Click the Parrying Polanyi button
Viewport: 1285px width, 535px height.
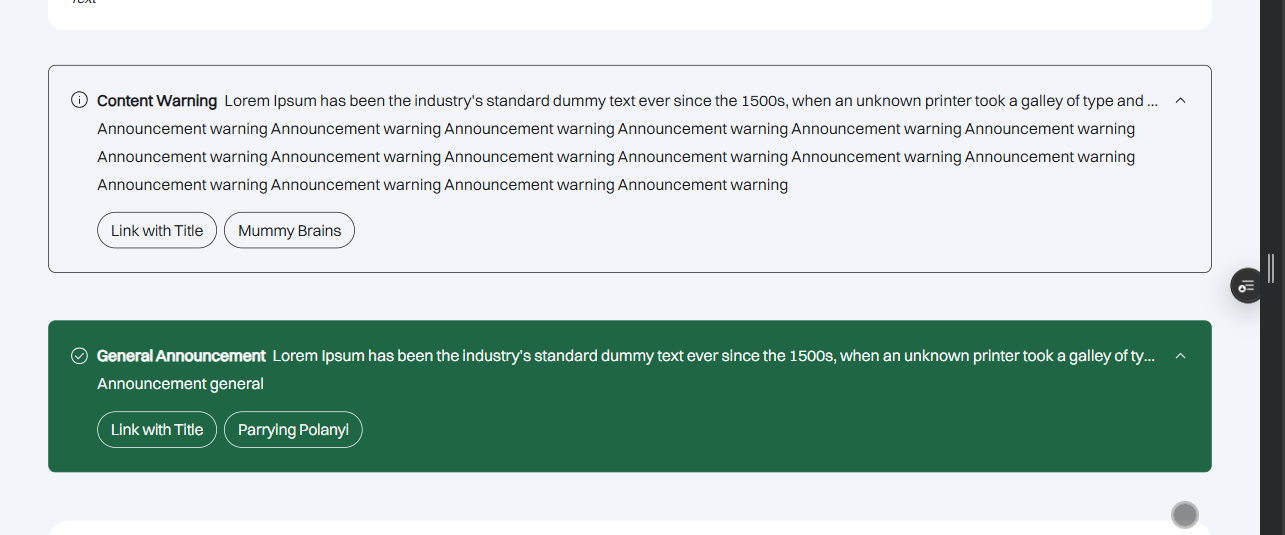293,430
